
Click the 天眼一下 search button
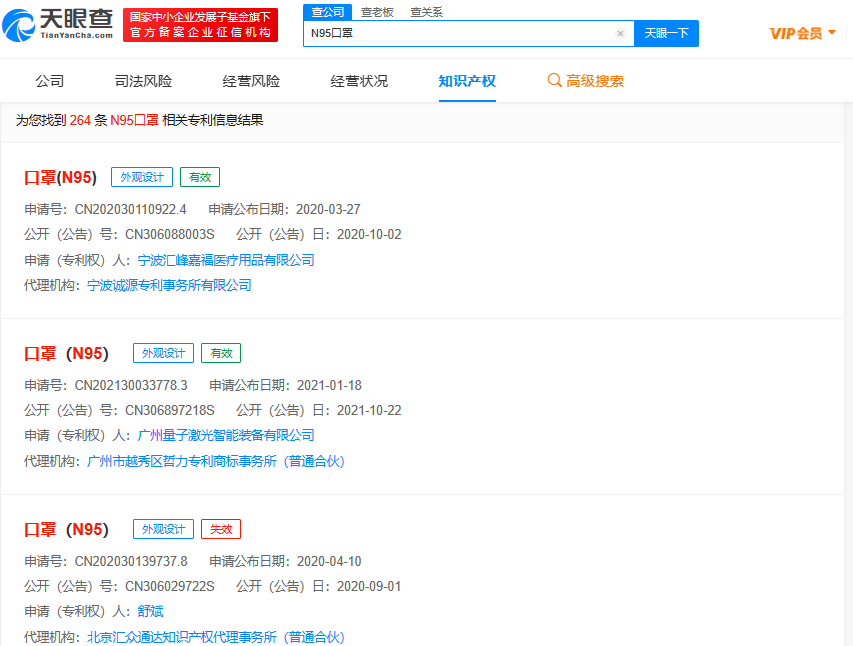pos(666,33)
